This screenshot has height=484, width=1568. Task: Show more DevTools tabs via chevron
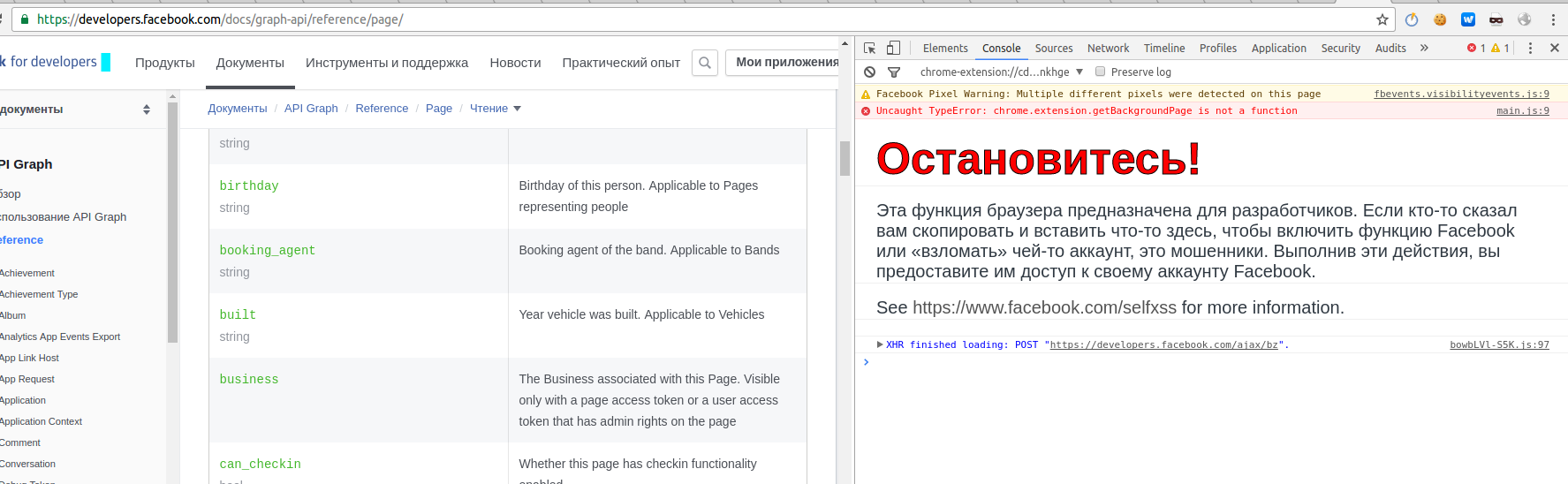coord(1424,49)
